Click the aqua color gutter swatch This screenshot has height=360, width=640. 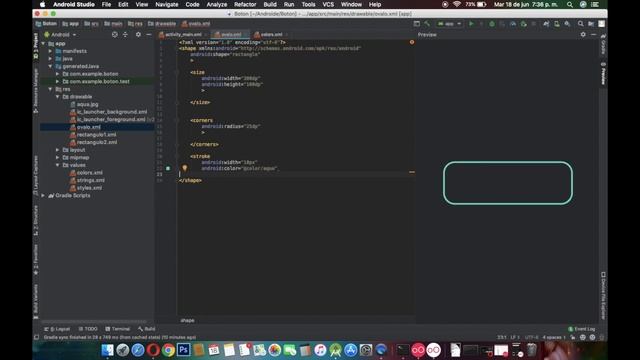click(168, 168)
